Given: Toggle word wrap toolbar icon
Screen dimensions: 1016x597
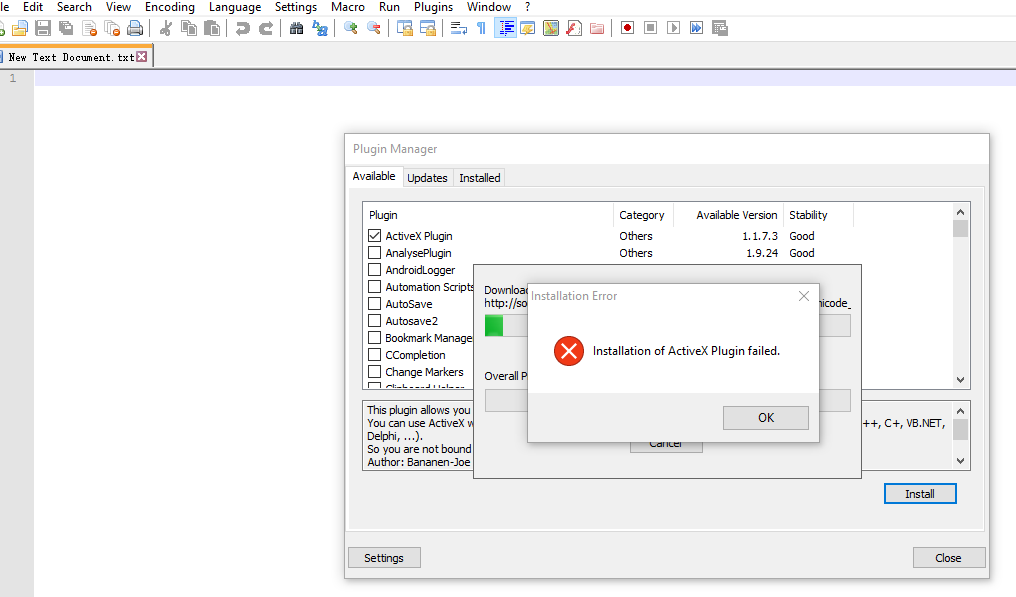Looking at the screenshot, I should coord(459,29).
